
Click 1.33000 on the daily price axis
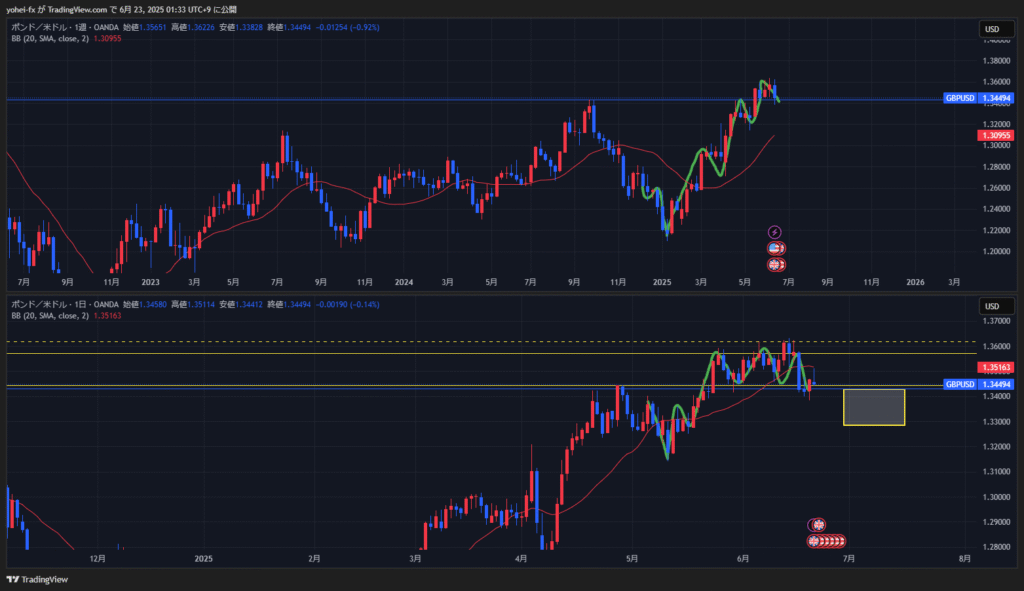pos(997,422)
